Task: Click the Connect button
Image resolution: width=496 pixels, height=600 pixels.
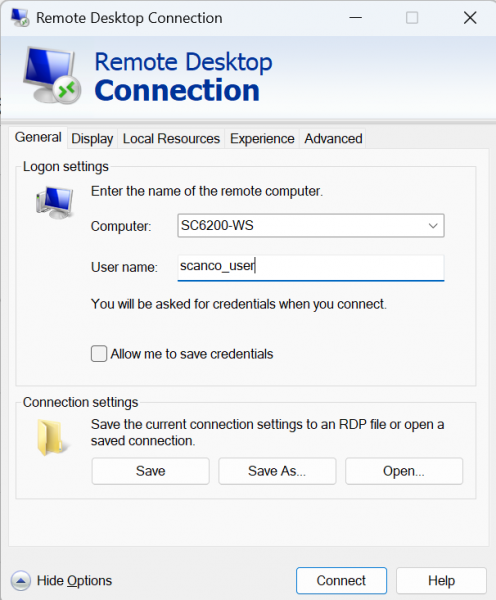Action: 341,580
